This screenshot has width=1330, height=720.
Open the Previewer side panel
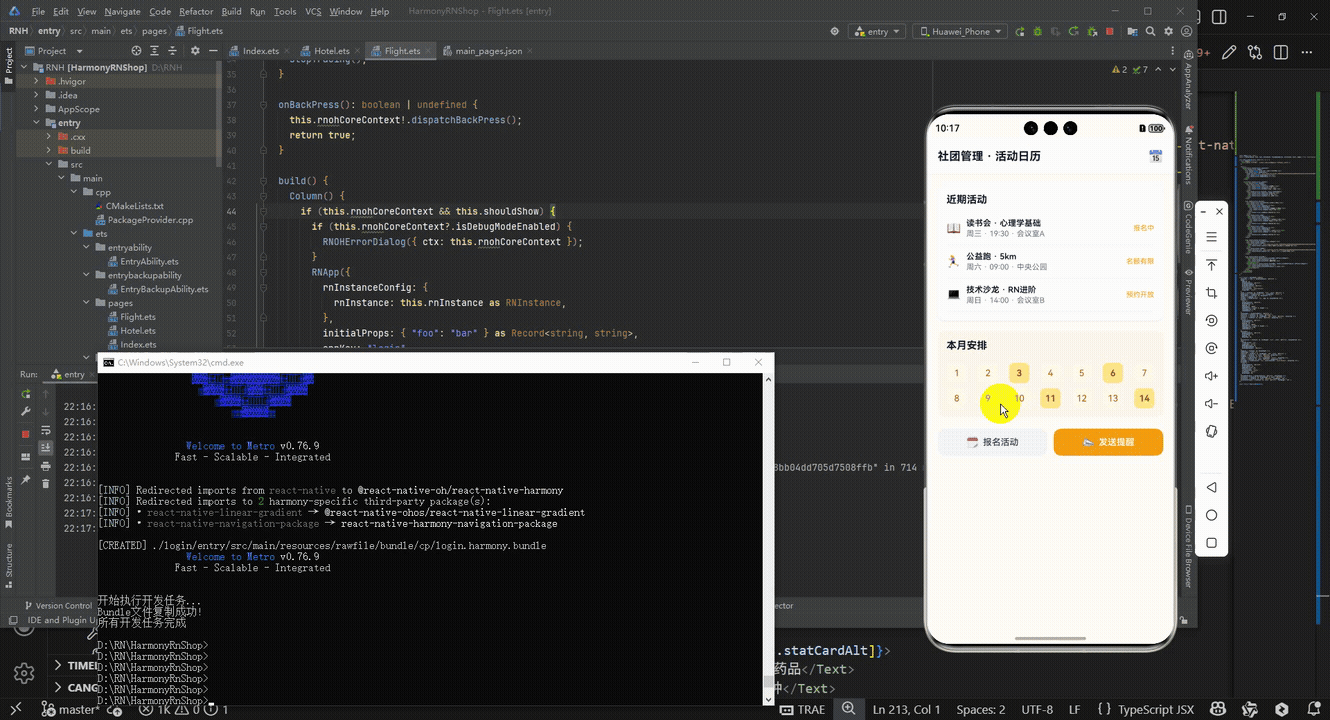[1188, 290]
